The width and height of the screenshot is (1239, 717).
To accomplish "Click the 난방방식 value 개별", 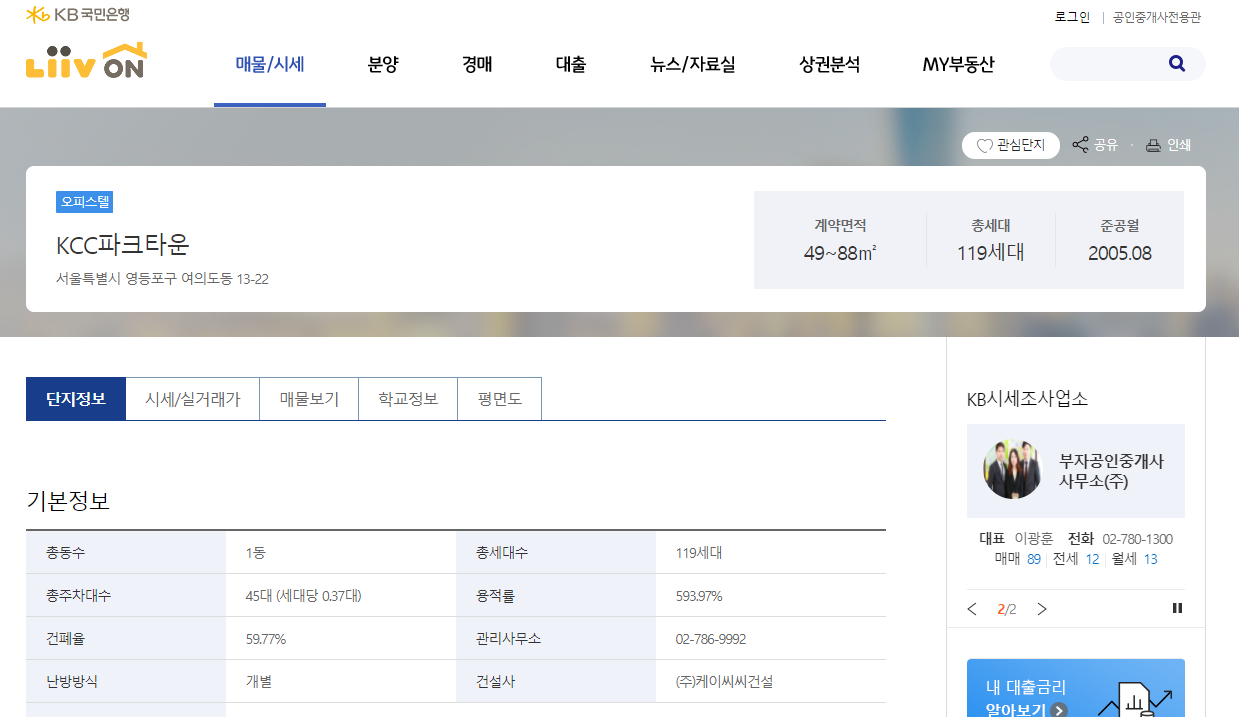I will 259,682.
